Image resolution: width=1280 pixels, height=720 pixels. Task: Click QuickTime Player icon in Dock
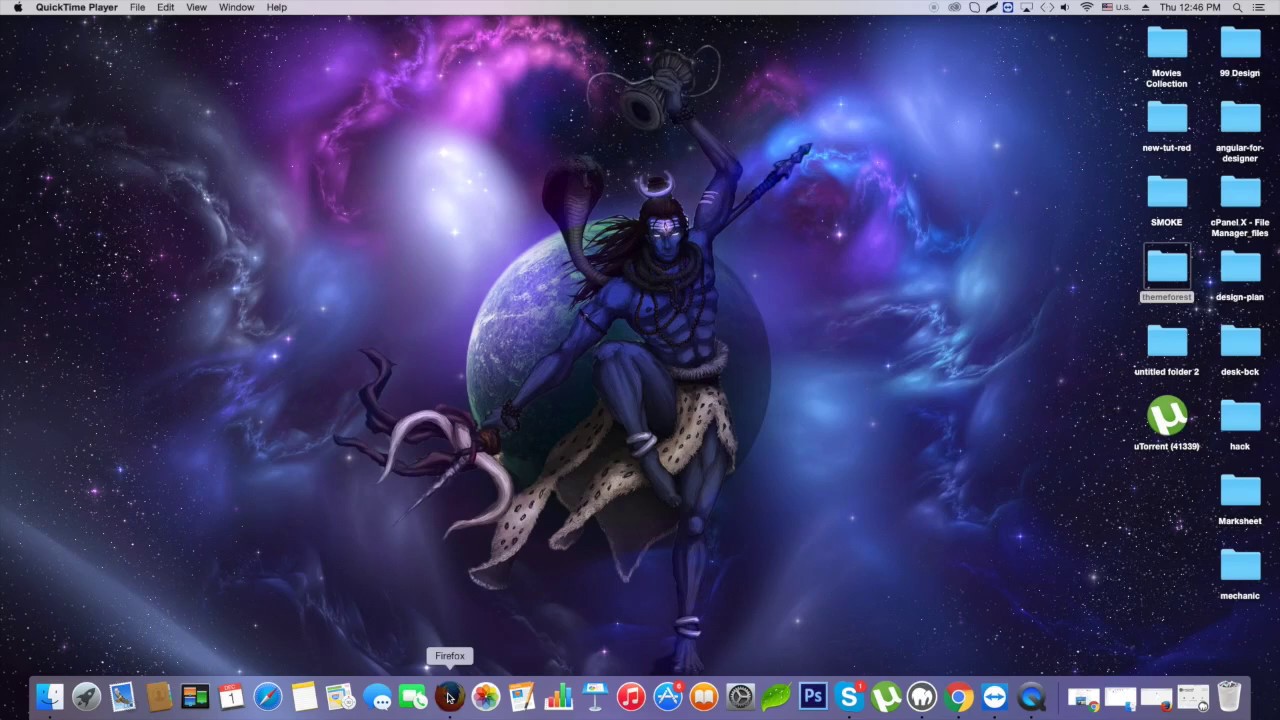pos(1031,696)
